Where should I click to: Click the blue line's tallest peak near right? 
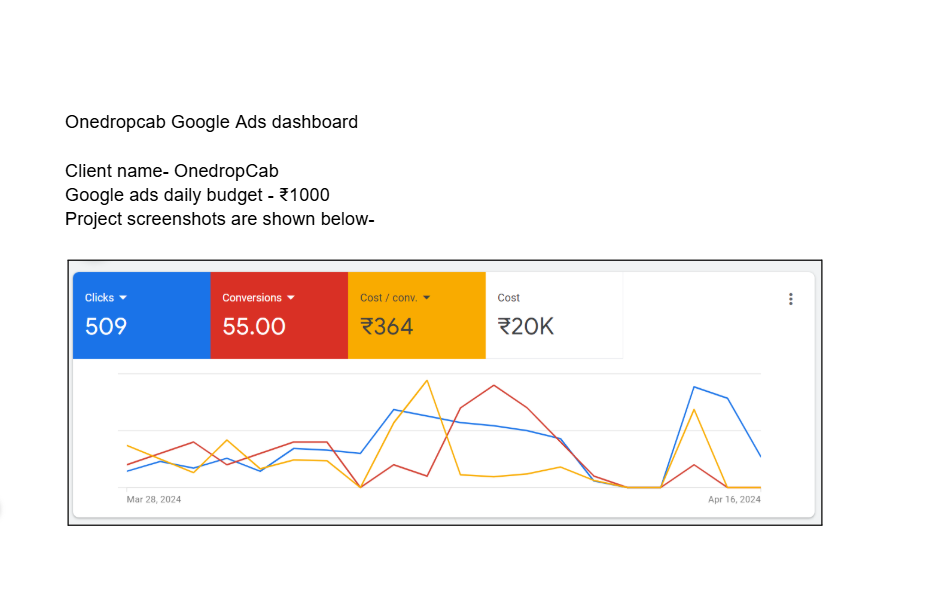click(x=694, y=387)
